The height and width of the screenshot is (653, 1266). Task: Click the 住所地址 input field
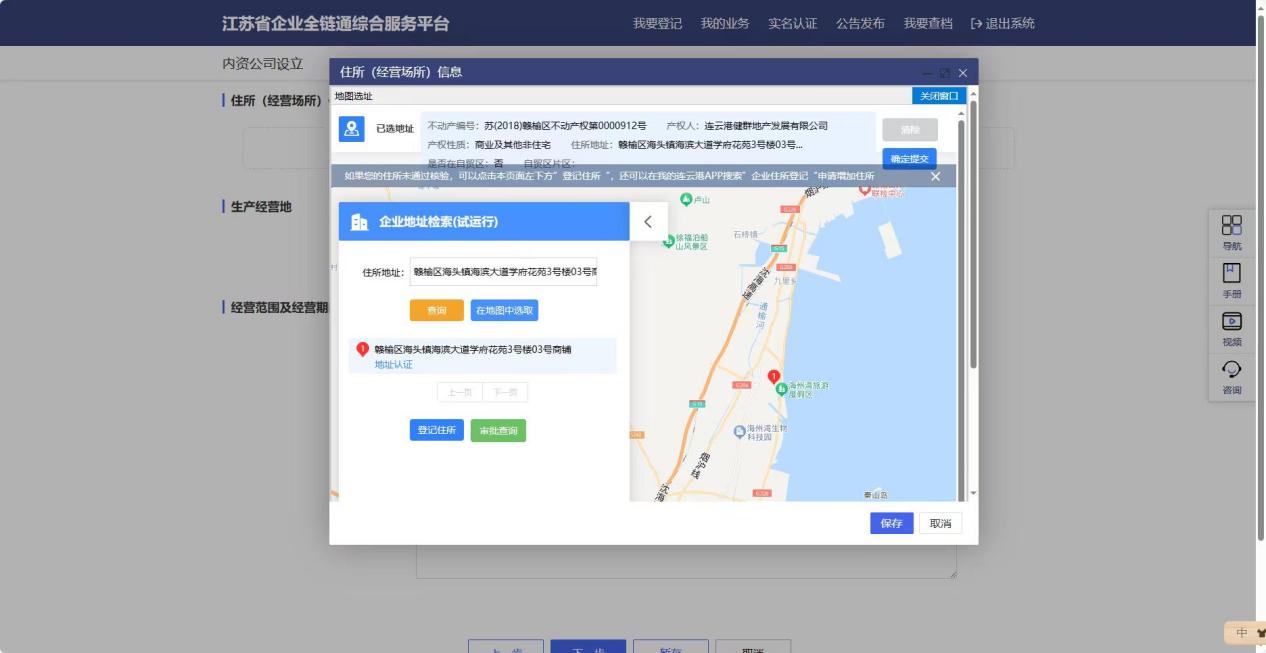pyautogui.click(x=503, y=272)
